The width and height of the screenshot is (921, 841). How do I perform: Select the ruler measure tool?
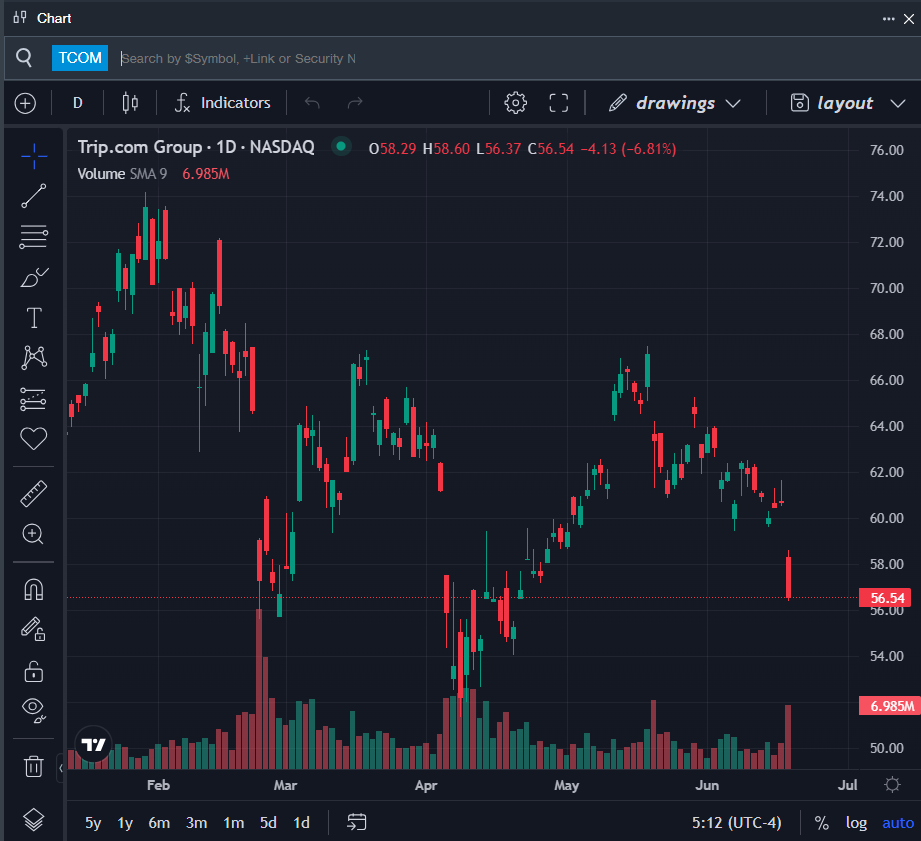[33, 493]
